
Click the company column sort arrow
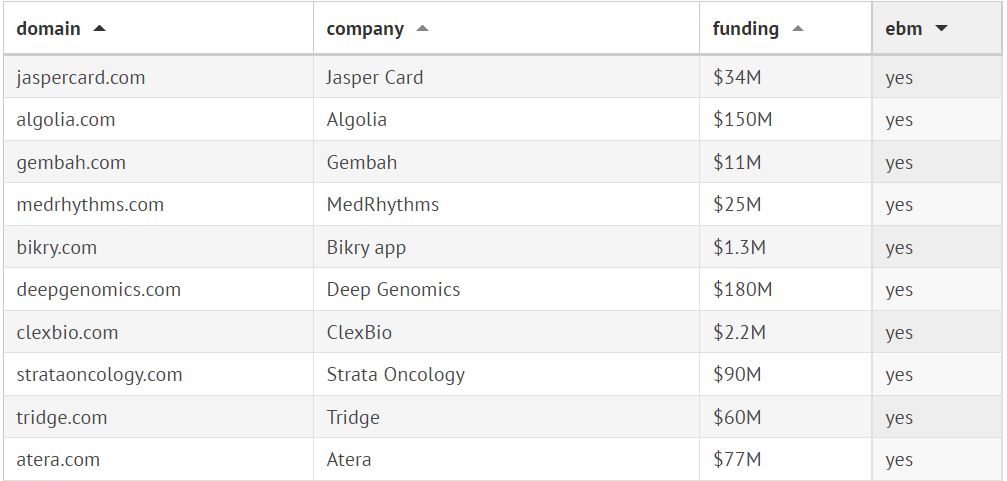(422, 29)
